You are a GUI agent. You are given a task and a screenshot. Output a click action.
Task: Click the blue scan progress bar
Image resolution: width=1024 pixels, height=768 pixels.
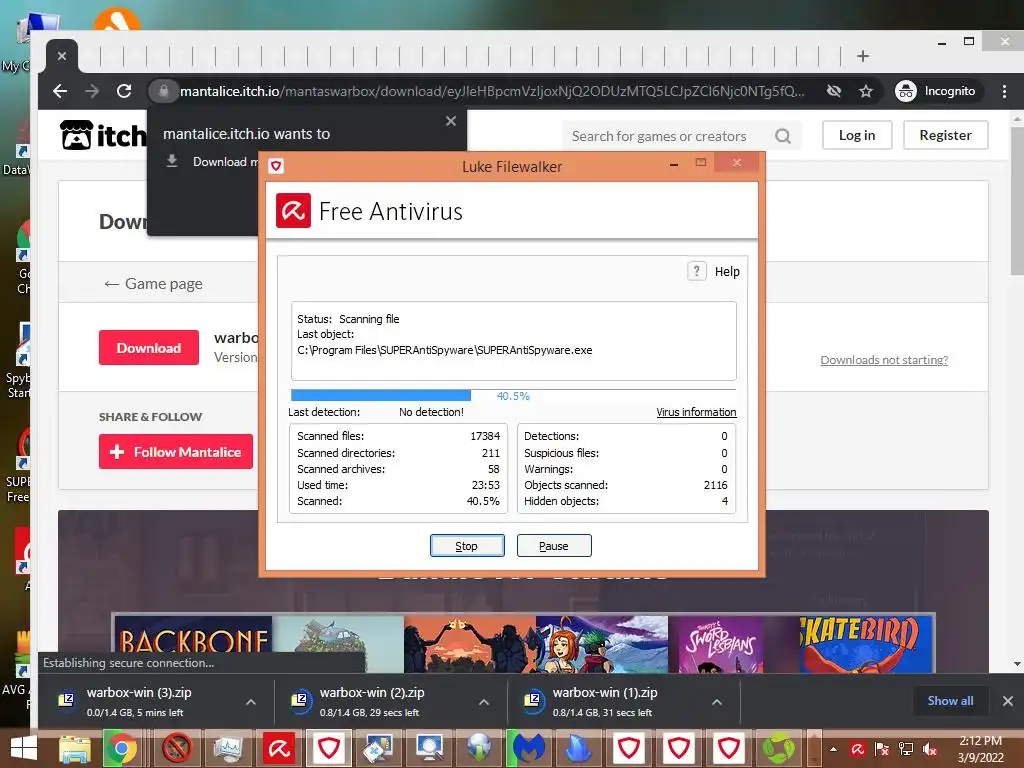click(x=381, y=395)
